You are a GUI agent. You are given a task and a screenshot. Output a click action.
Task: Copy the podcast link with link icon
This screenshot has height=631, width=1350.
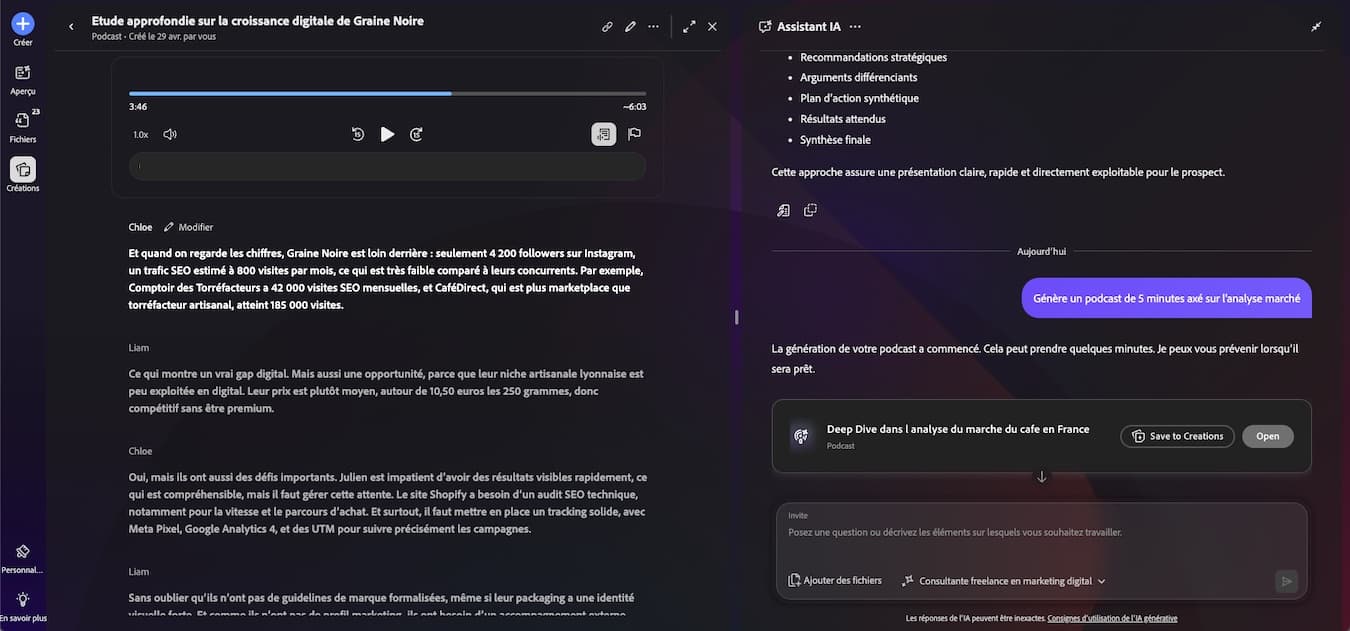coord(607,27)
